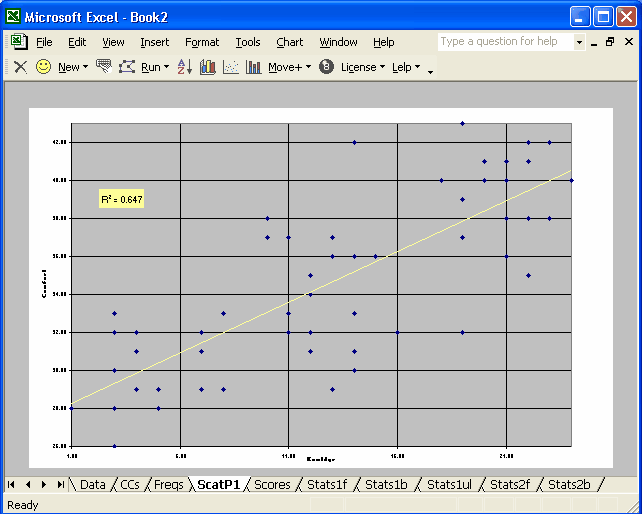Close the workbook with menu bar X
Screen dimensions: 642x514
pyautogui.click(x=629, y=42)
